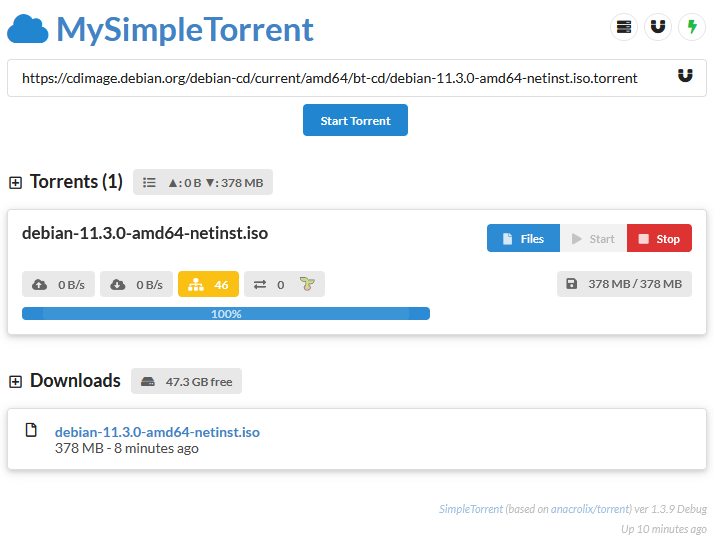This screenshot has width=714, height=540.
Task: Open the Files view for the torrent
Action: tap(523, 239)
